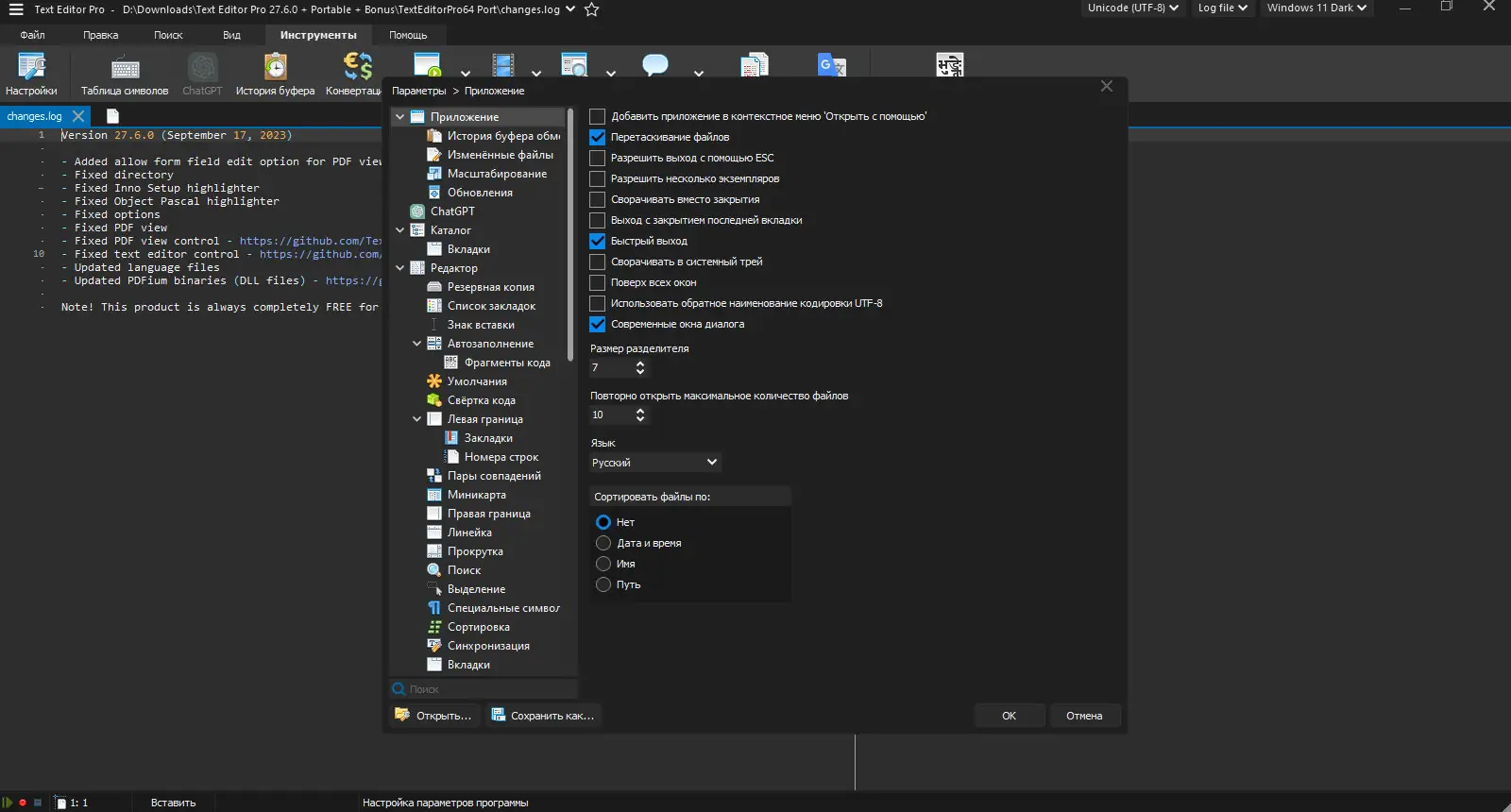Image resolution: width=1511 pixels, height=812 pixels.
Task: Increase the maximum reopened files count
Action: tap(640, 411)
